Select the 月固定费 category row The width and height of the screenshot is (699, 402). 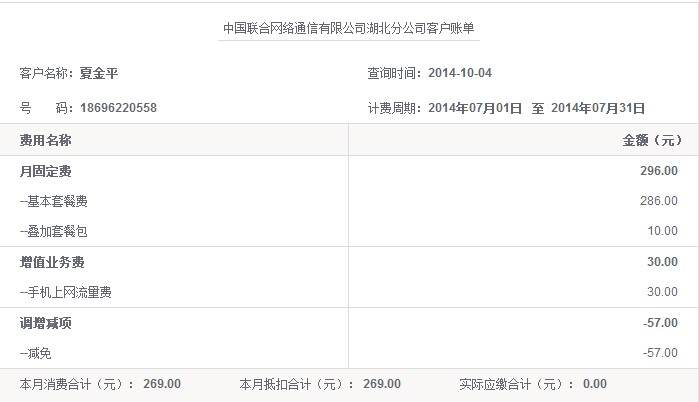[45, 172]
